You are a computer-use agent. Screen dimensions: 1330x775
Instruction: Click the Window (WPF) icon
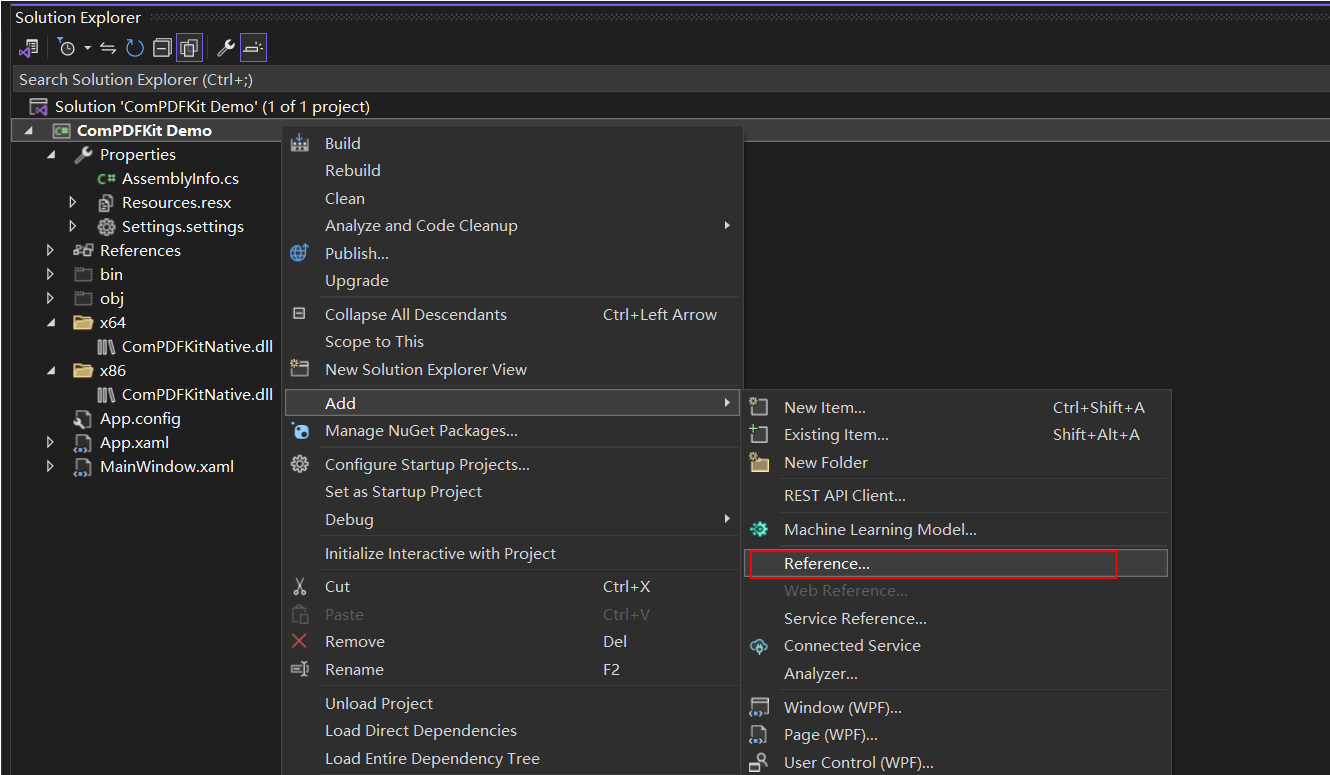pos(759,707)
